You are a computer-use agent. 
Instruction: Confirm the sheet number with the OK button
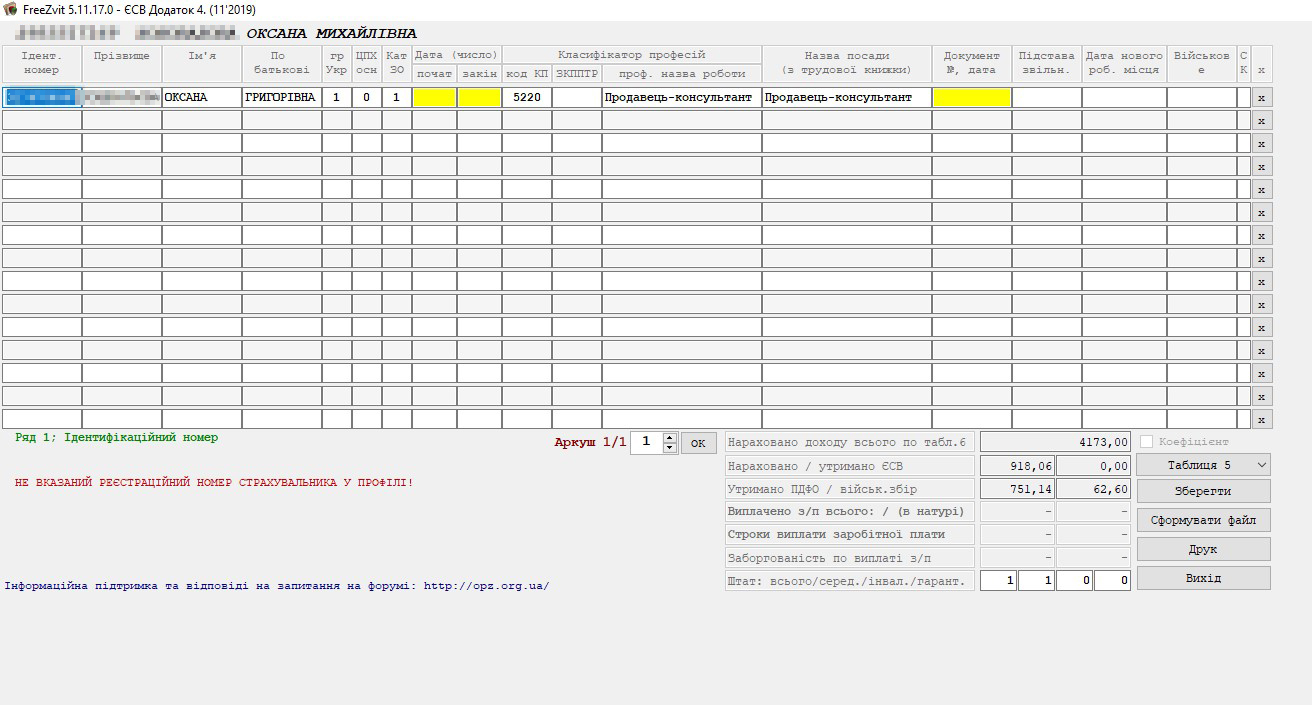(698, 443)
